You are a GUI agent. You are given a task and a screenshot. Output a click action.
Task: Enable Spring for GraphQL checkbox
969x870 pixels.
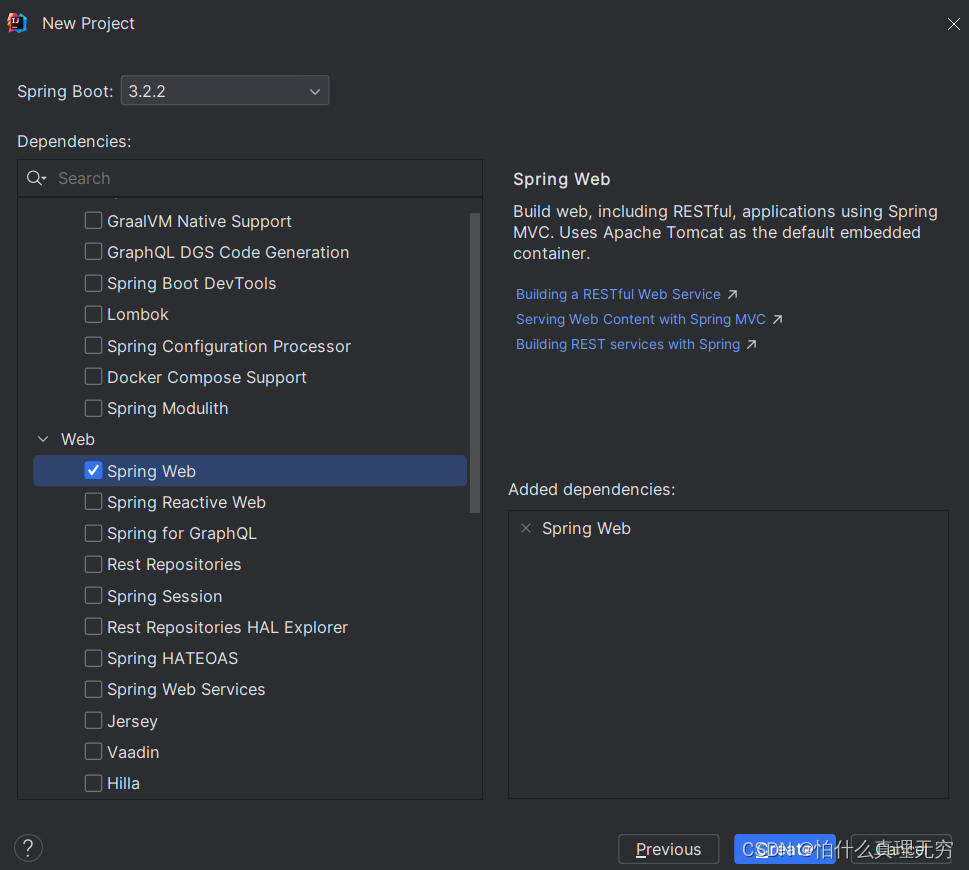click(93, 533)
